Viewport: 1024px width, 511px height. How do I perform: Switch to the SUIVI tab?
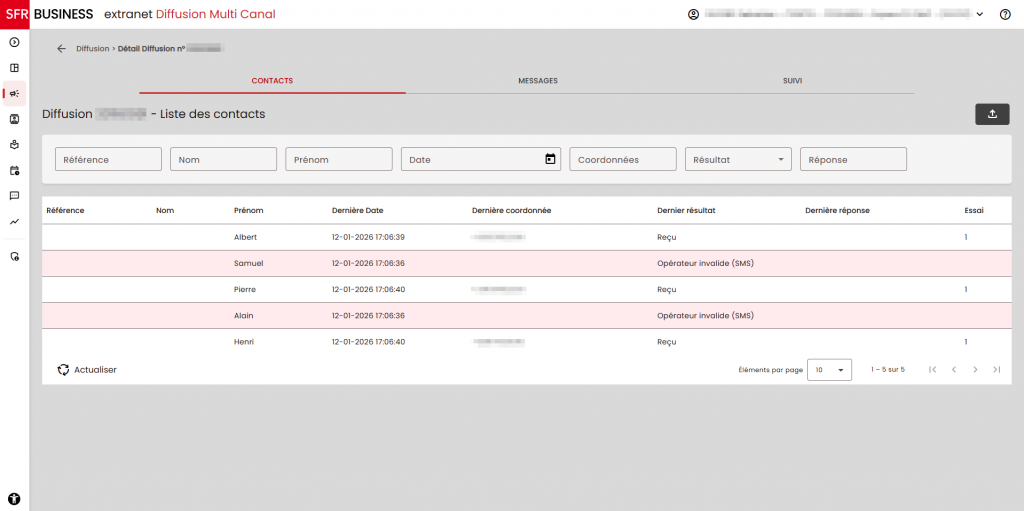tap(792, 81)
